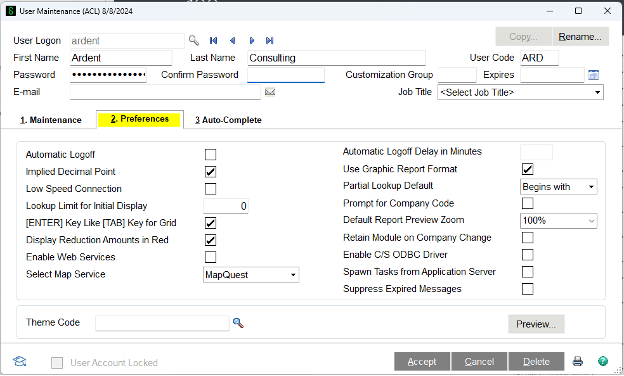Open help with green question icon
This screenshot has width=624, height=376.
(603, 361)
